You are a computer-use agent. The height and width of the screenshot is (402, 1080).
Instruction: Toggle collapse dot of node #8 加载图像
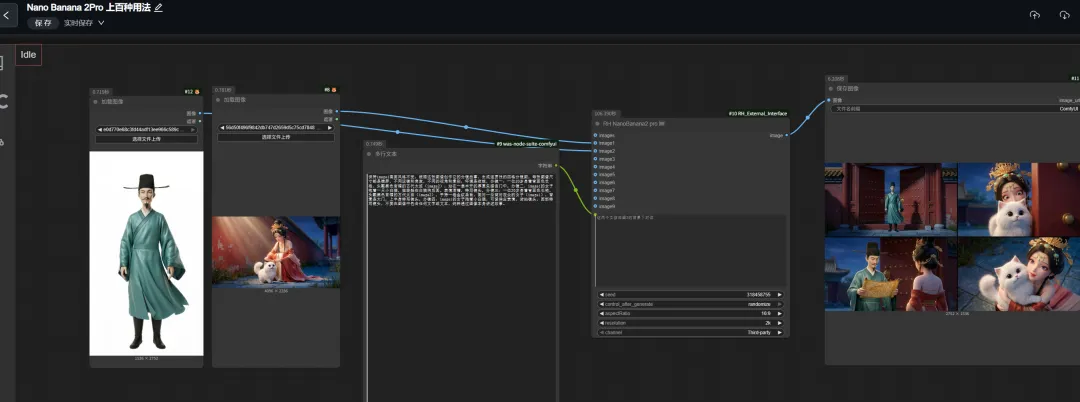click(218, 100)
